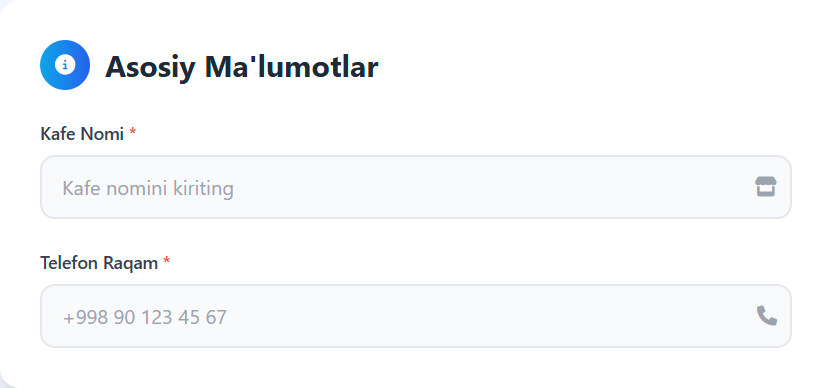Viewport: 813px width, 388px height.
Task: Select the word "Asosiy" in the section title
Action: [x=150, y=68]
